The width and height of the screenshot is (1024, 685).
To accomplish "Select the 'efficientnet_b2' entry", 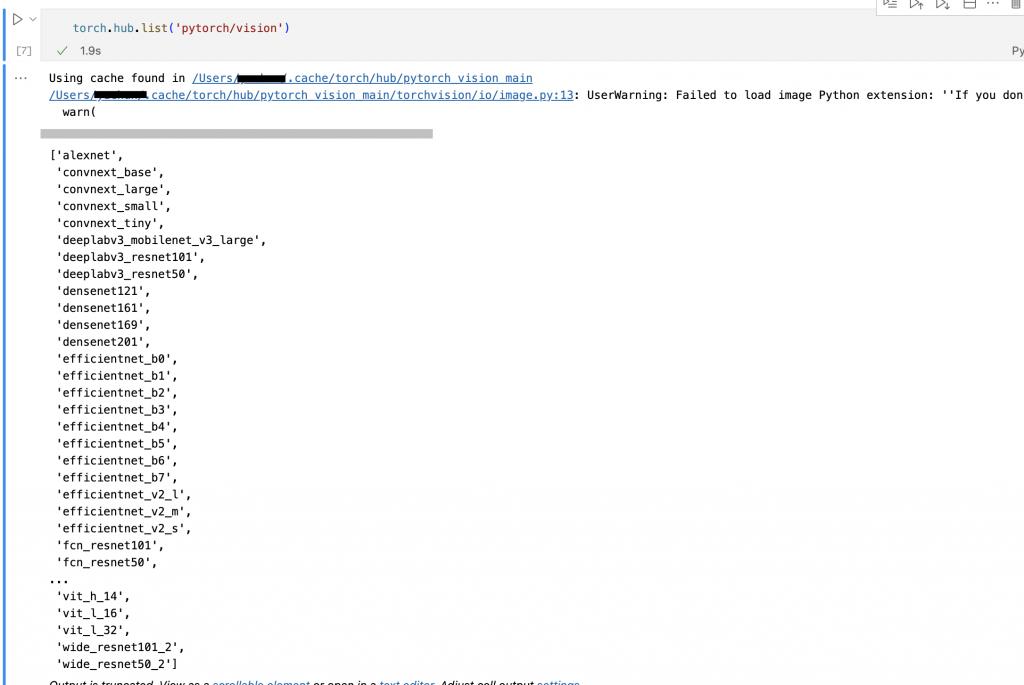I will pyautogui.click(x=116, y=393).
